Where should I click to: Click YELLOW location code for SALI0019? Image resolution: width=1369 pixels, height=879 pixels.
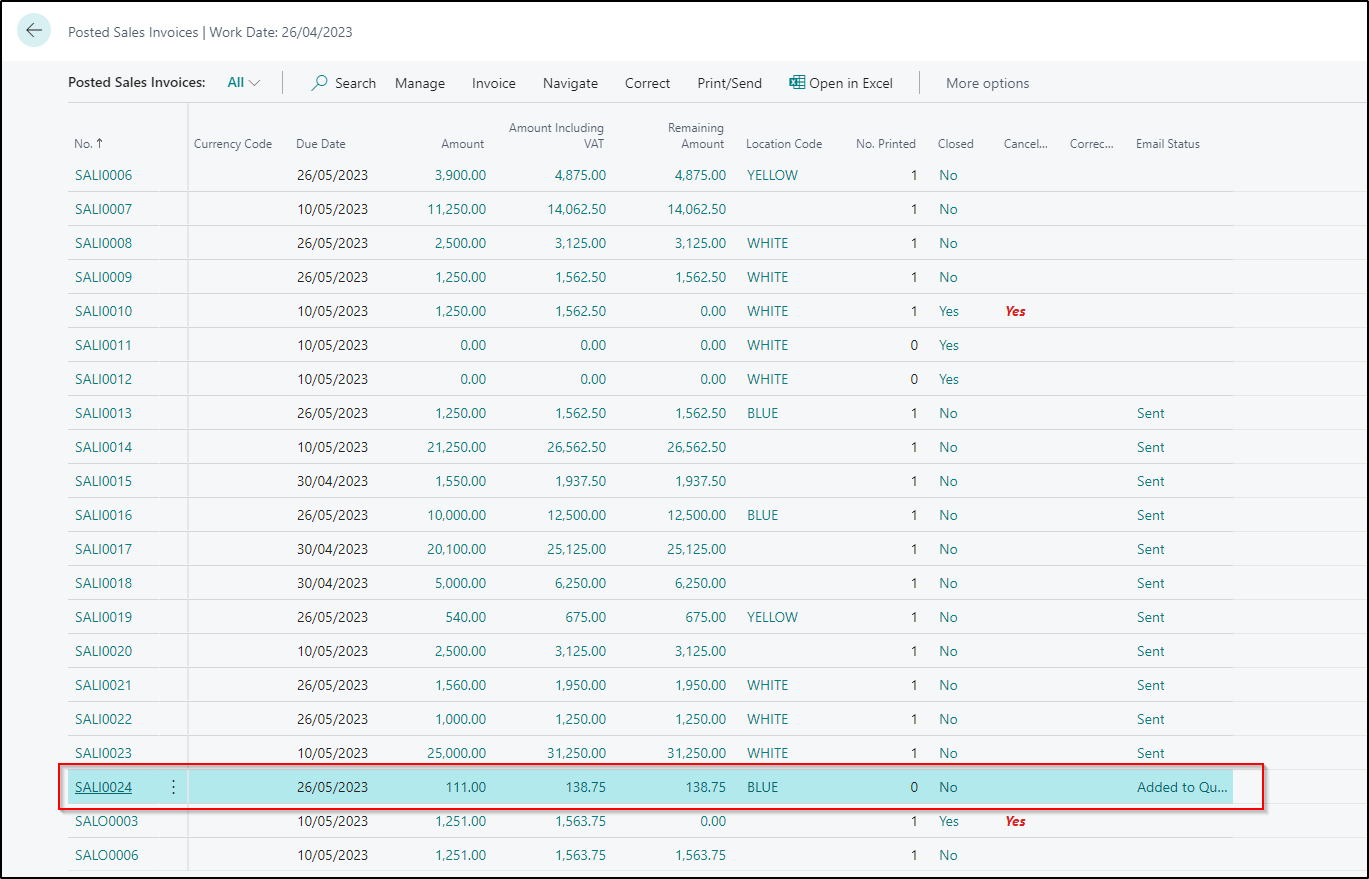(x=772, y=617)
